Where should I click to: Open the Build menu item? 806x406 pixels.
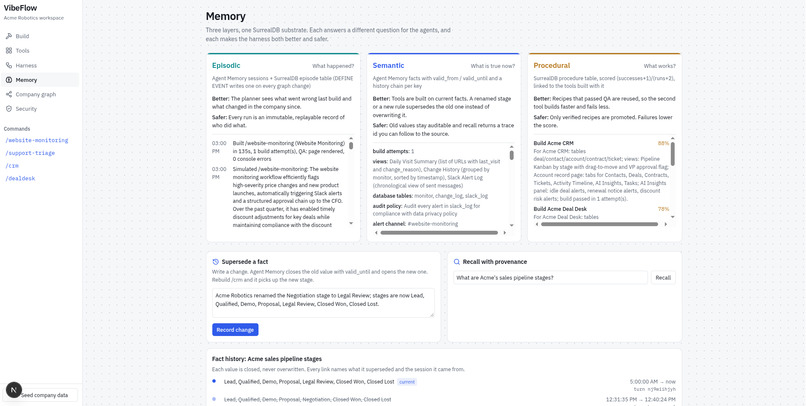click(40, 36)
